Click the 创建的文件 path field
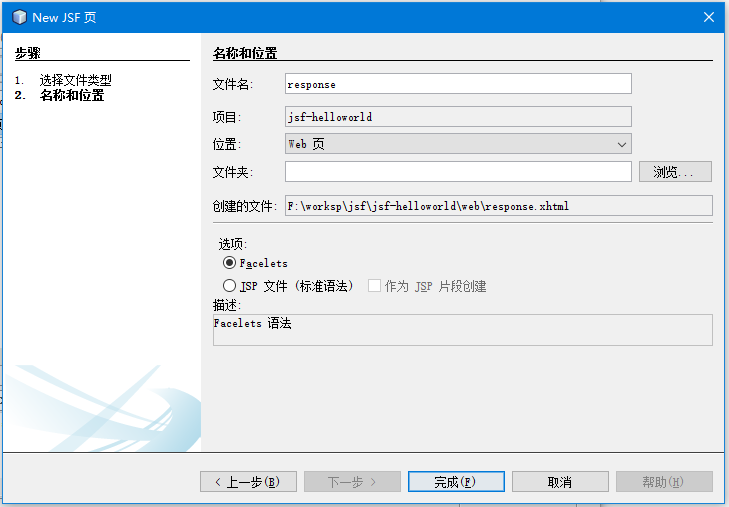Screen dimensions: 729x507 498,206
